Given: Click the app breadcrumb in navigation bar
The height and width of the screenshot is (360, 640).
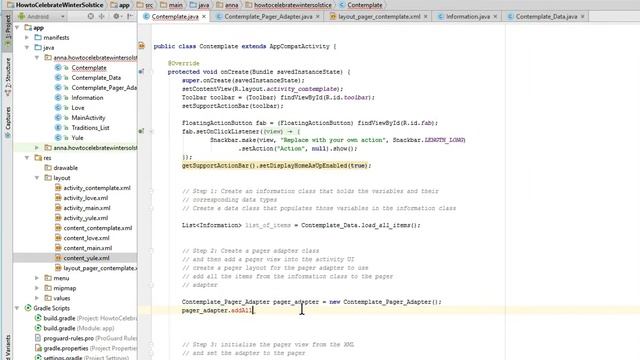Looking at the screenshot, I should [x=120, y=5].
